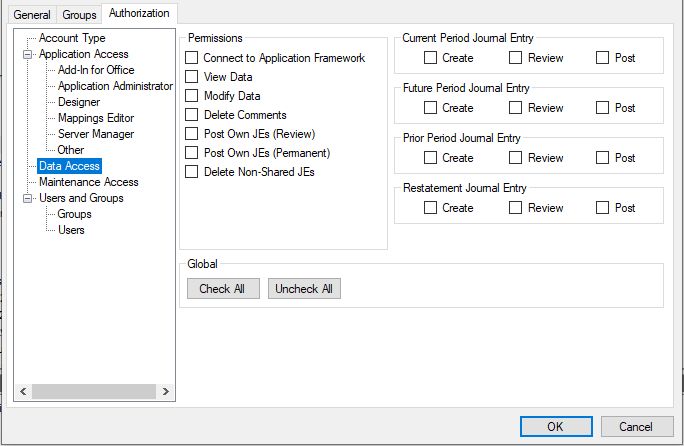
Task: Open the Groups tab
Action: click(79, 15)
